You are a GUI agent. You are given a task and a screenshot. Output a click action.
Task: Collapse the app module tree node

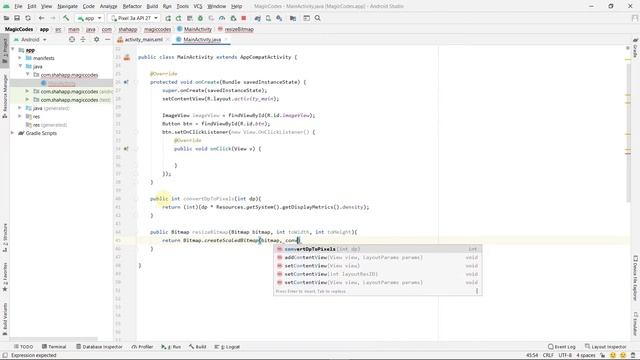pyautogui.click(x=13, y=50)
